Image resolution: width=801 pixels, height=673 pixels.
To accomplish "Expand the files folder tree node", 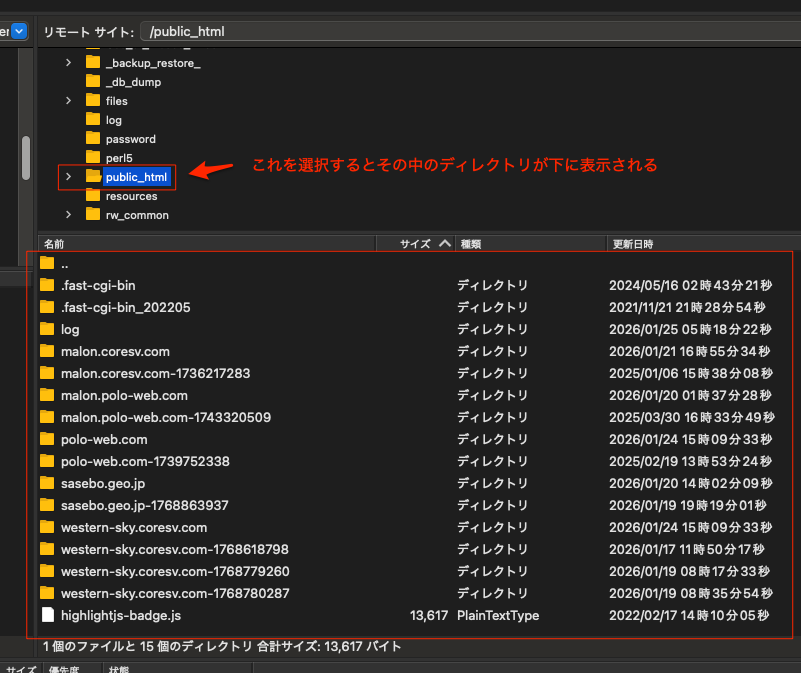I will click(x=68, y=101).
